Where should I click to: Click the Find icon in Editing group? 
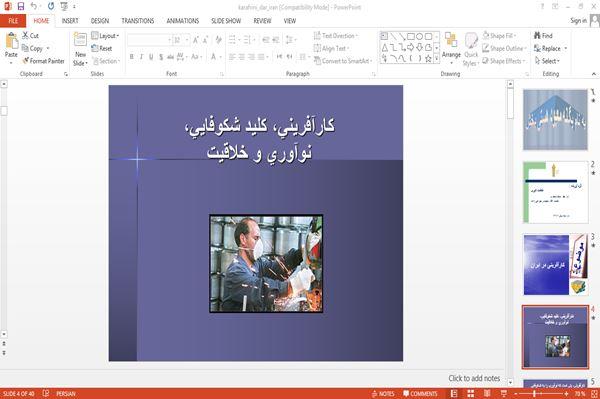pyautogui.click(x=543, y=36)
